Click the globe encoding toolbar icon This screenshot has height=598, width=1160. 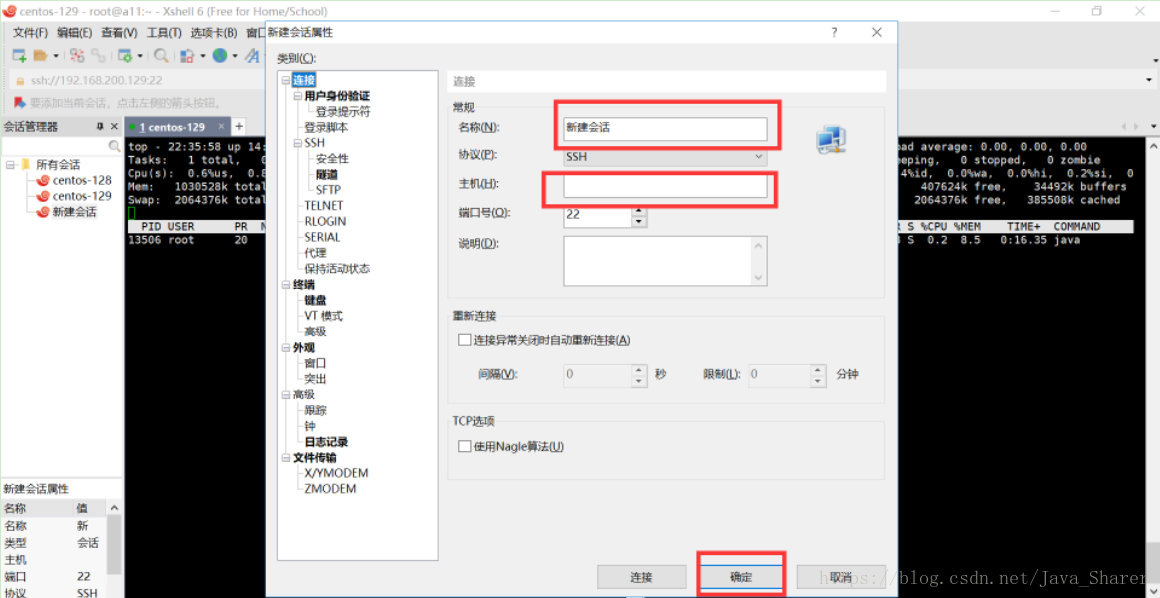click(220, 56)
